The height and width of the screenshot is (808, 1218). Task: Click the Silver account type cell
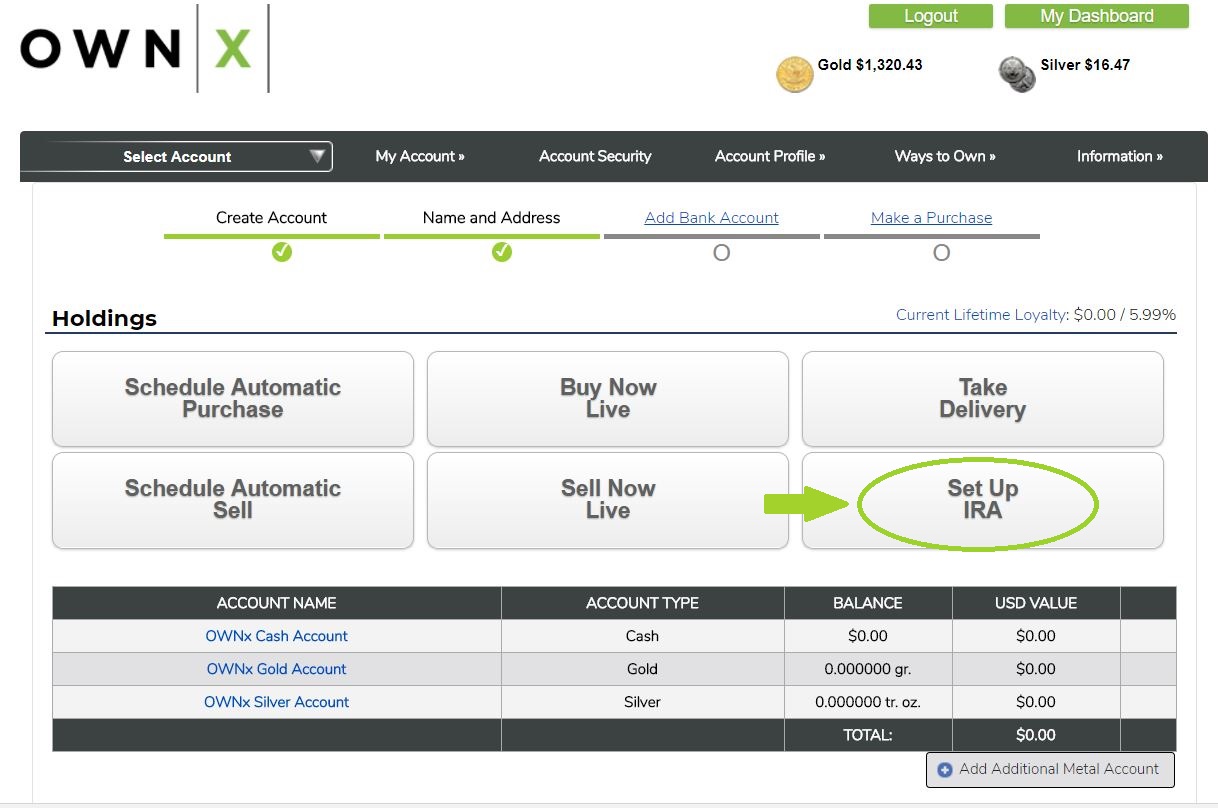pos(643,702)
